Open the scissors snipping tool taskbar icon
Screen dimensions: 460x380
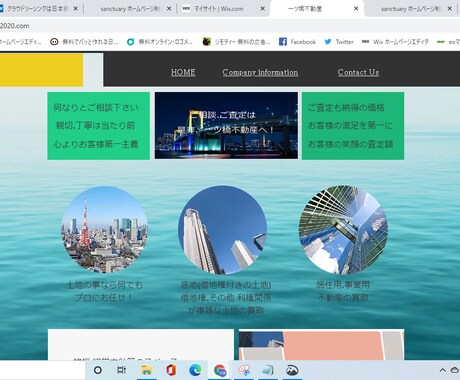[x=244, y=370]
